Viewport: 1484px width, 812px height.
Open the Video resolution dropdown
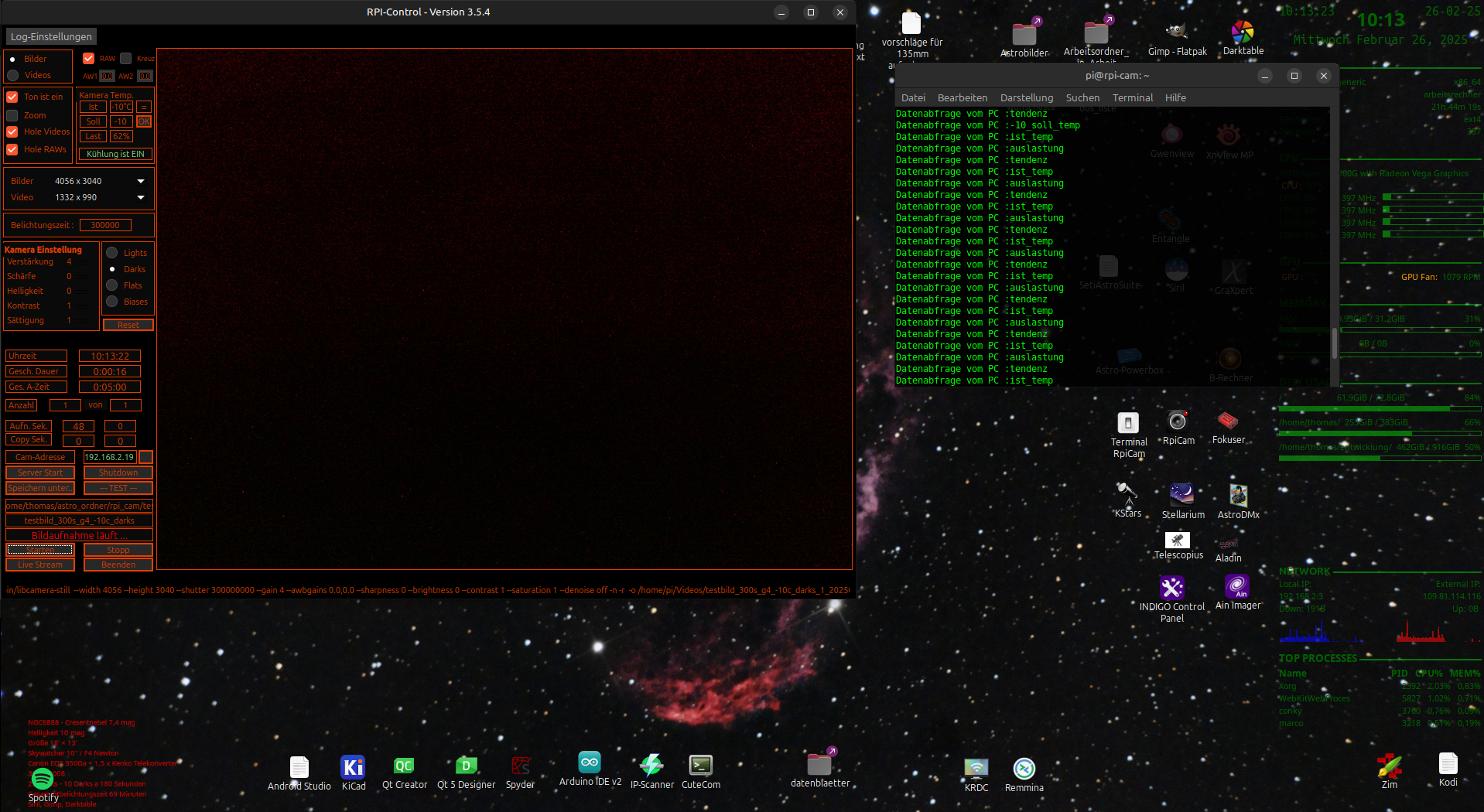[100, 197]
